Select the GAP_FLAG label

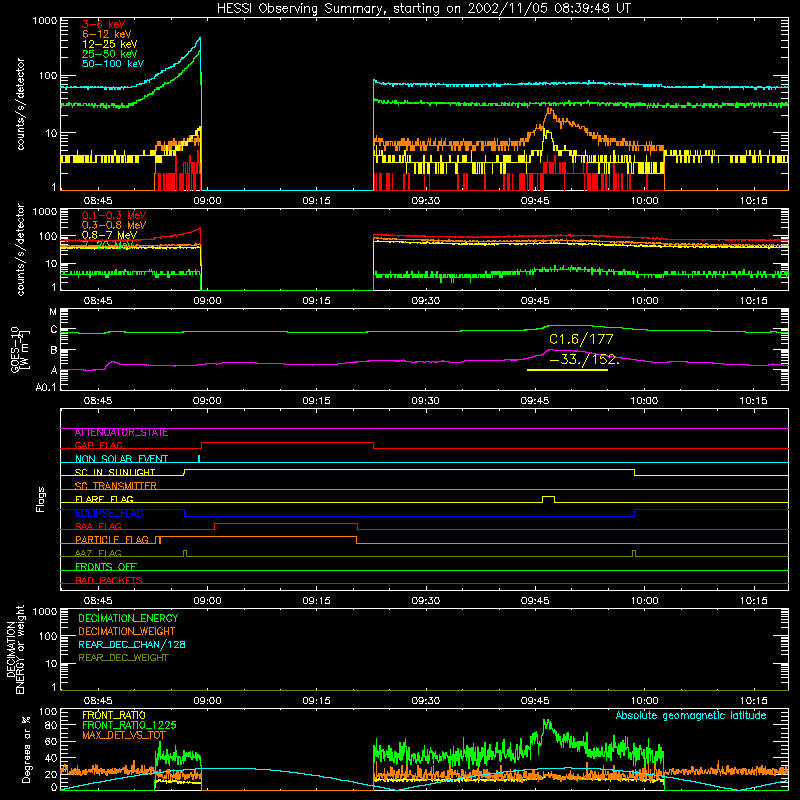[x=98, y=445]
